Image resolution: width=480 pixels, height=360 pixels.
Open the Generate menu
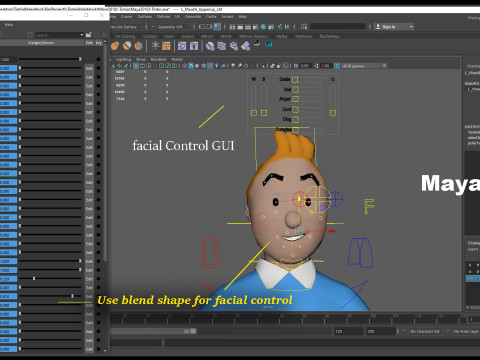(x=193, y=16)
